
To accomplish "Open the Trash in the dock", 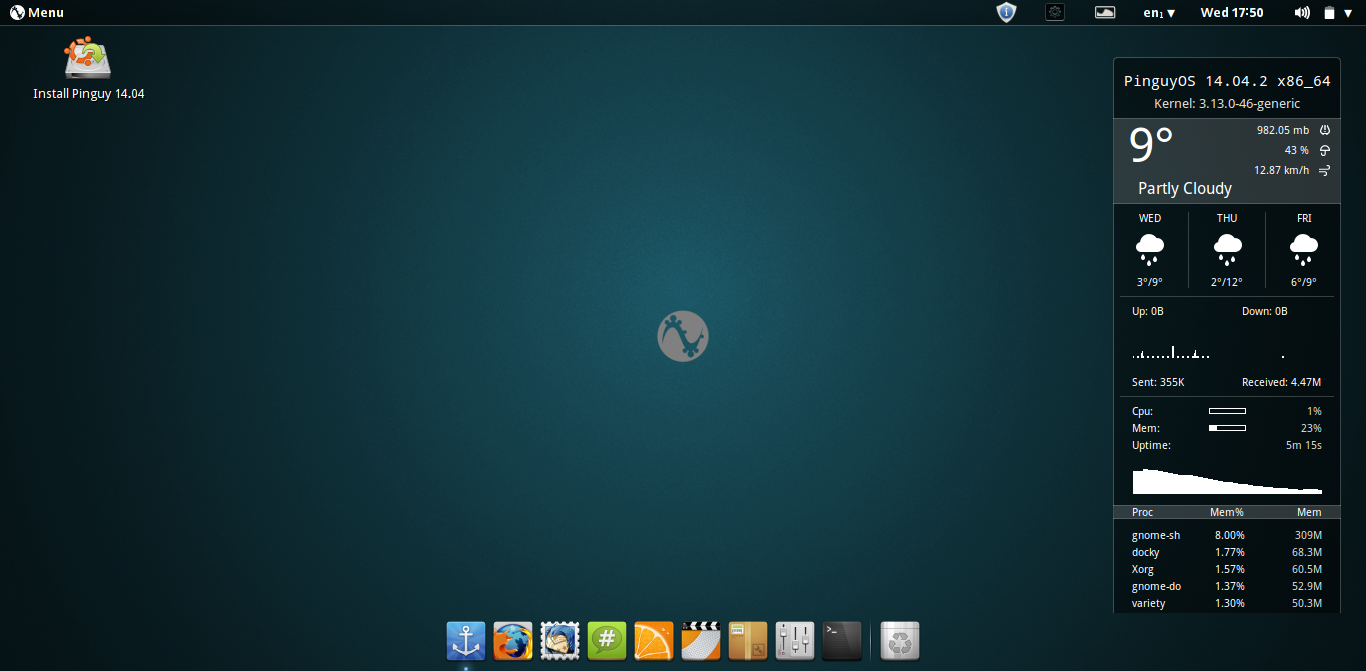I will click(900, 641).
